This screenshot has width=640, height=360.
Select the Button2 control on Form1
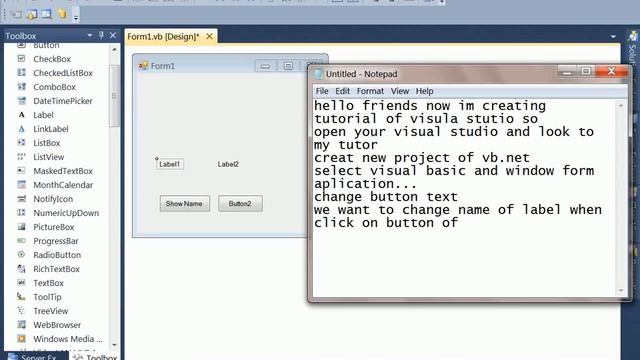pyautogui.click(x=240, y=204)
